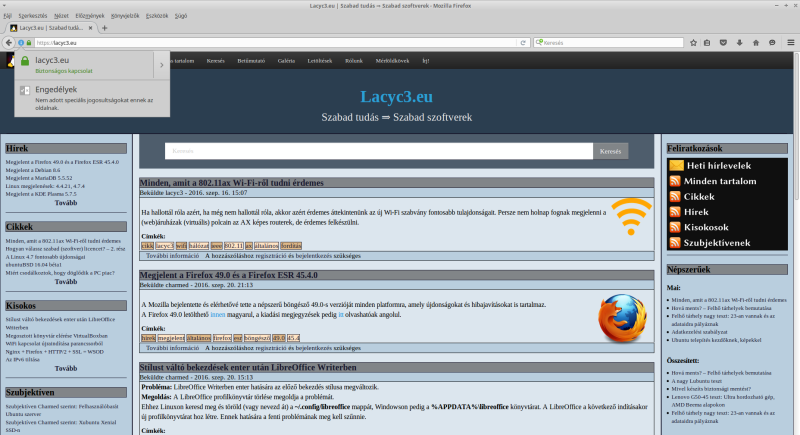Open the Könyvjelzők menu
The image size is (800, 435).
(x=125, y=16)
